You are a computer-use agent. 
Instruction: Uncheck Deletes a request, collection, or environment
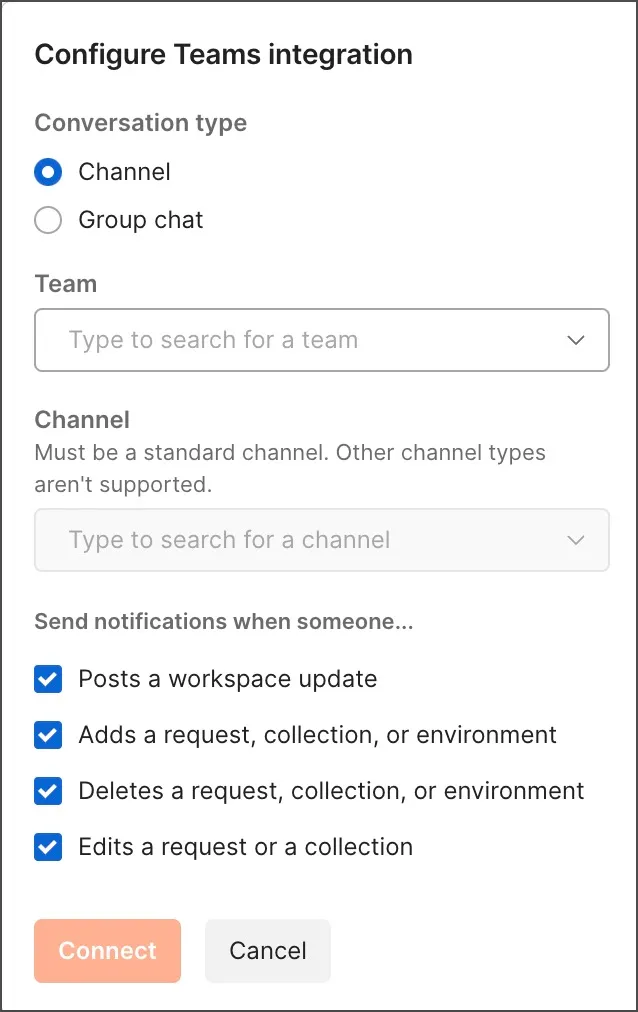tap(48, 791)
